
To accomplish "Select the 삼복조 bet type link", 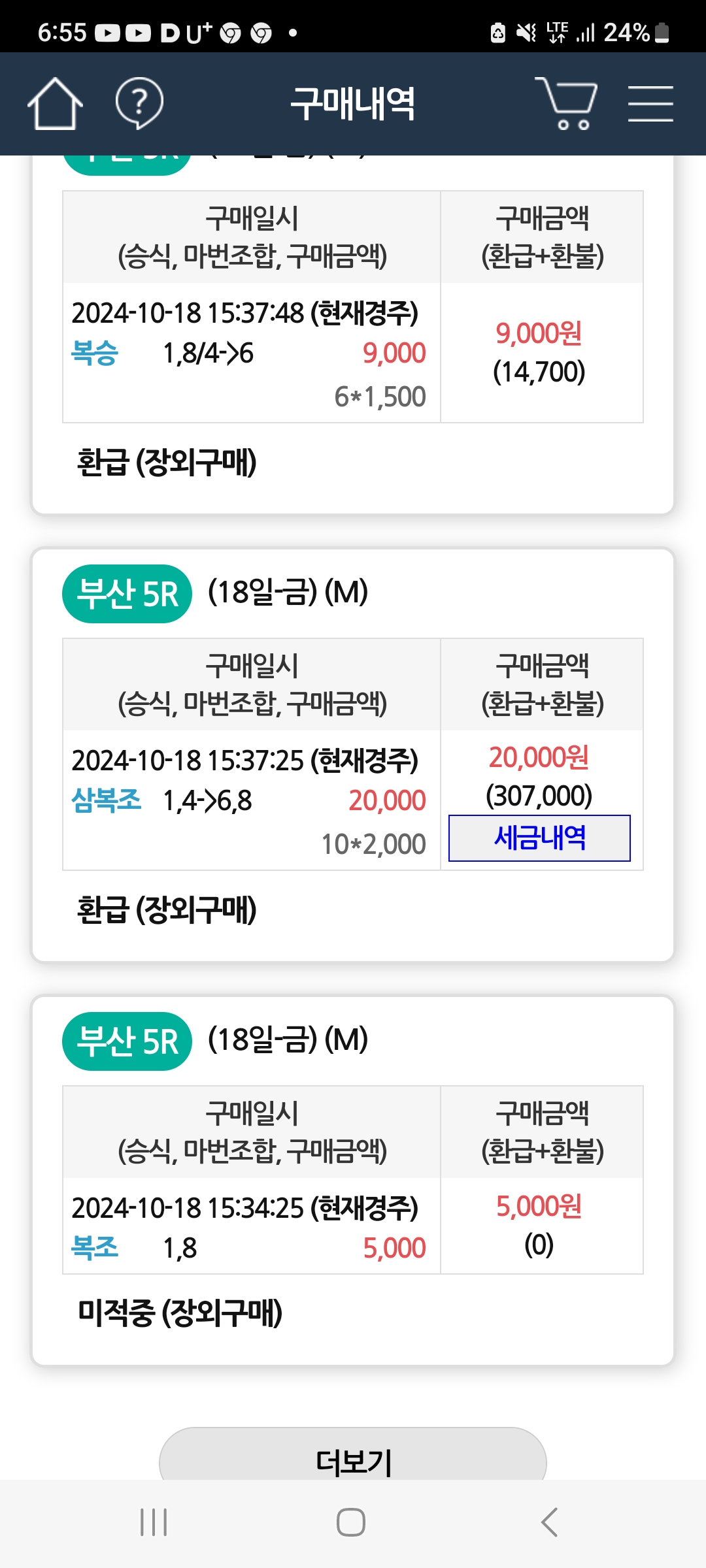I will coord(106,800).
